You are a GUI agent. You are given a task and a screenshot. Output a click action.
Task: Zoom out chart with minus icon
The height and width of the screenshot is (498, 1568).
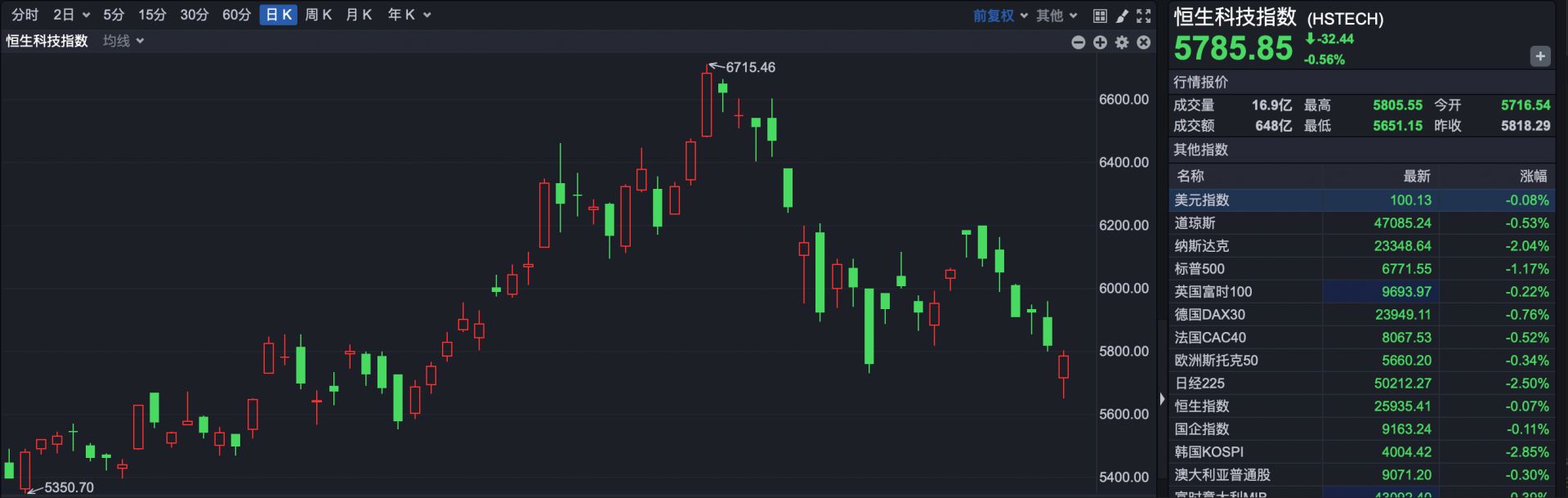[1079, 43]
